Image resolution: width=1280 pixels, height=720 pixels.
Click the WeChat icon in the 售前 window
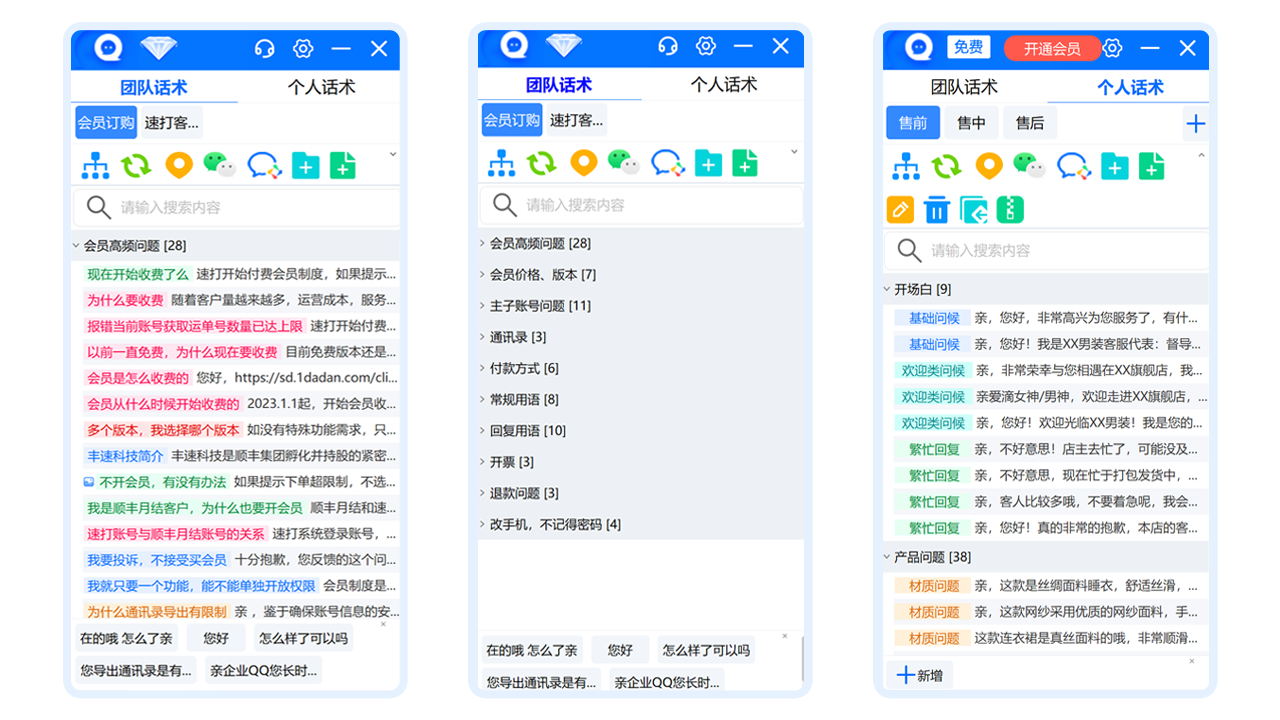tap(1029, 166)
